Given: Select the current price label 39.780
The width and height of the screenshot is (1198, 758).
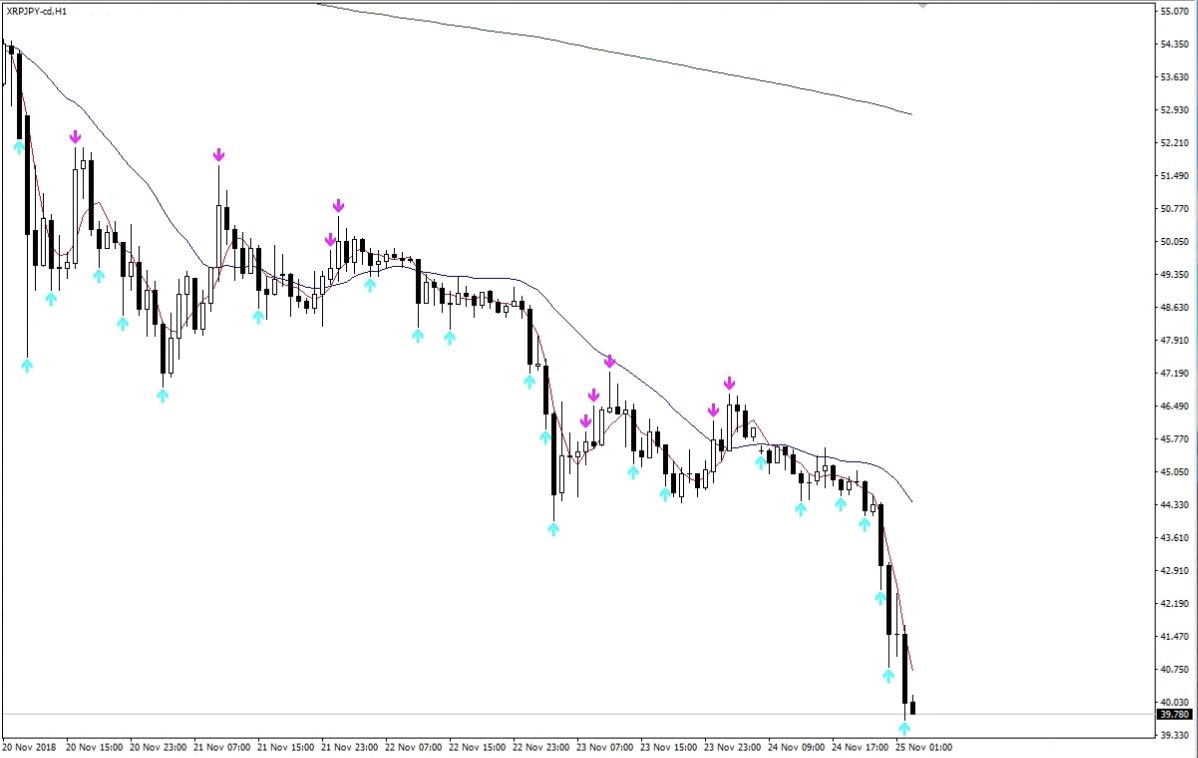Looking at the screenshot, I should point(1174,714).
